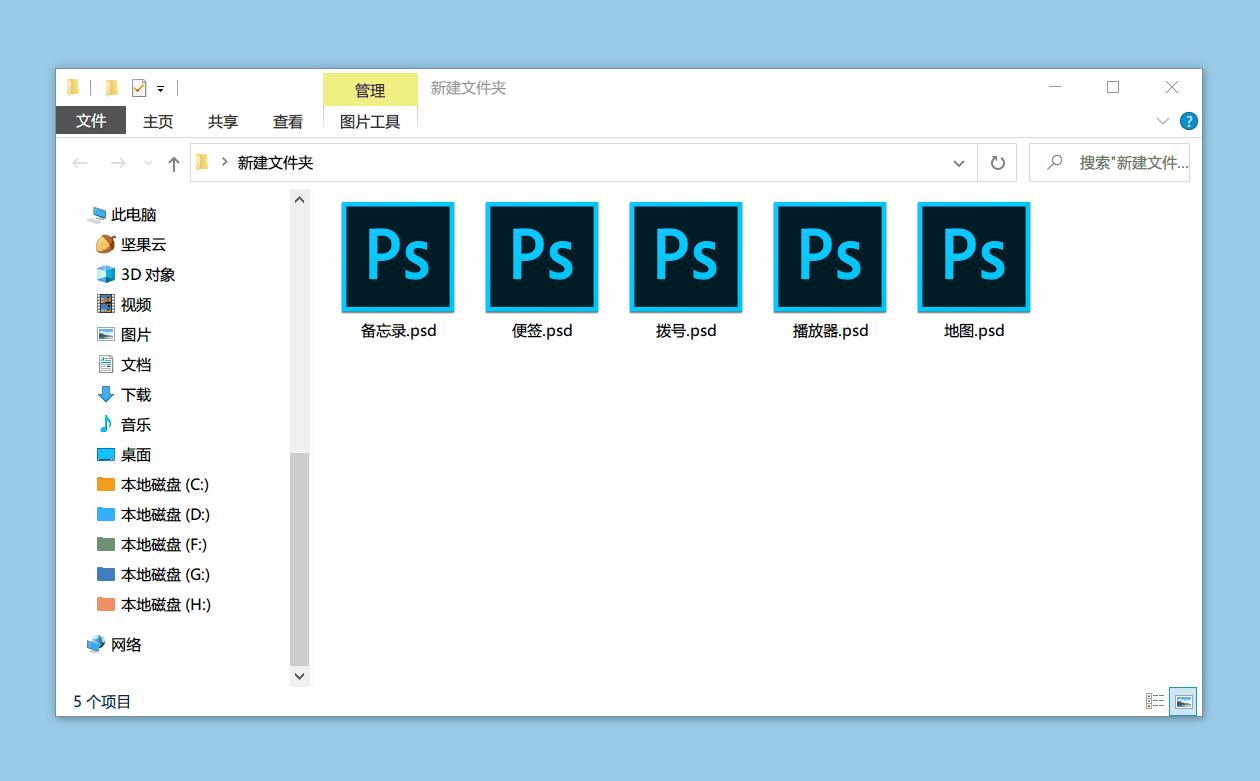
Task: Open the 文件 menu tab
Action: 90,121
